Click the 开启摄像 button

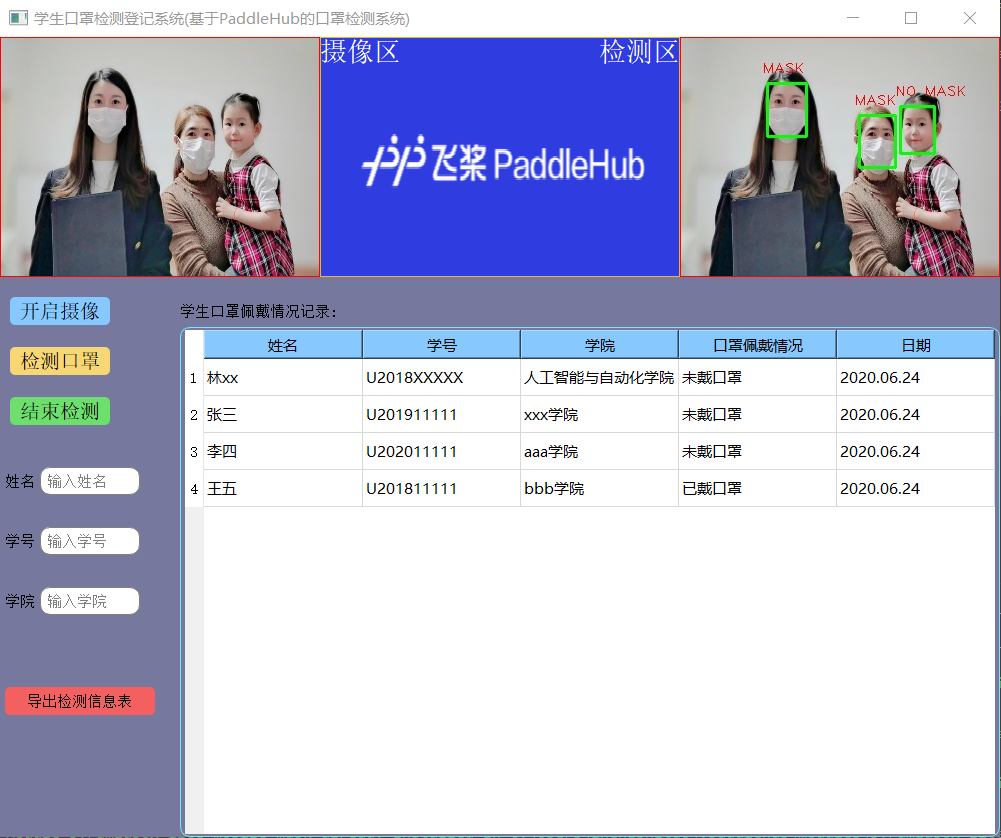(60, 311)
